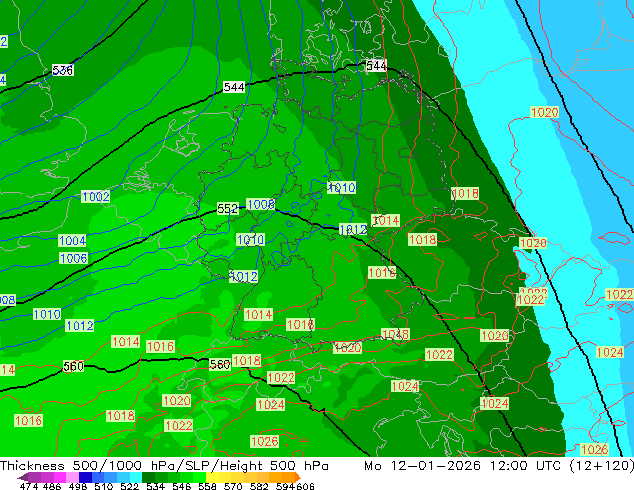Click the legend value 558
The width and height of the screenshot is (634, 490).
click(x=207, y=486)
